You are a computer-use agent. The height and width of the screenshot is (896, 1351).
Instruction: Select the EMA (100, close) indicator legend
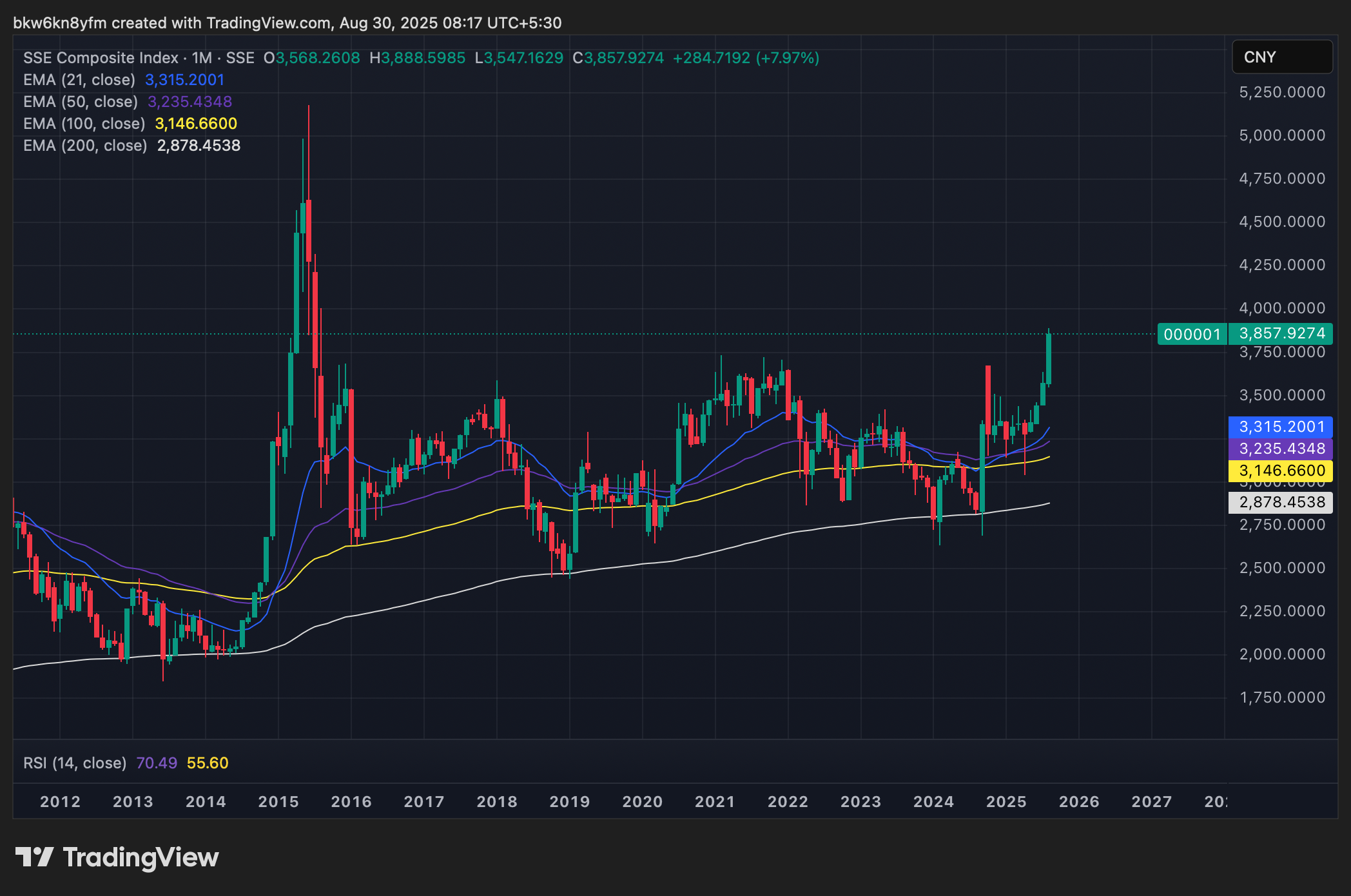[x=84, y=124]
